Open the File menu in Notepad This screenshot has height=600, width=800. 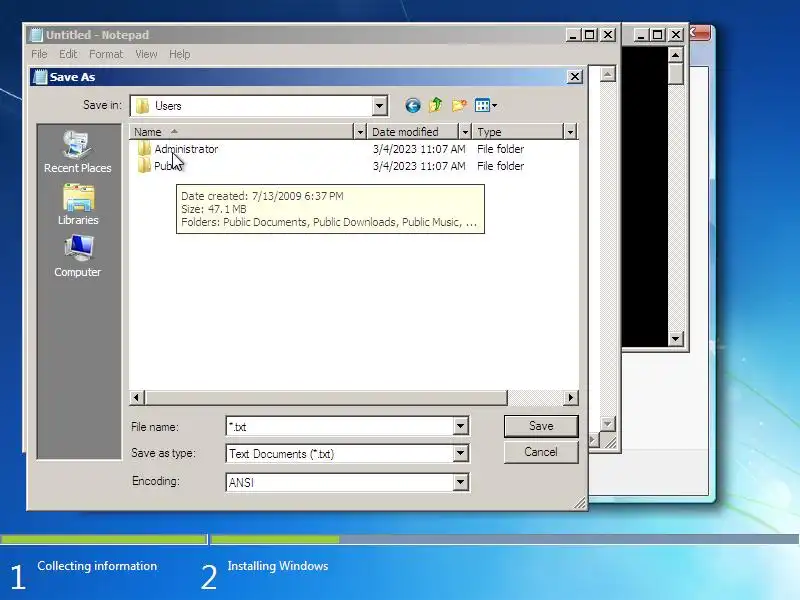coord(39,54)
